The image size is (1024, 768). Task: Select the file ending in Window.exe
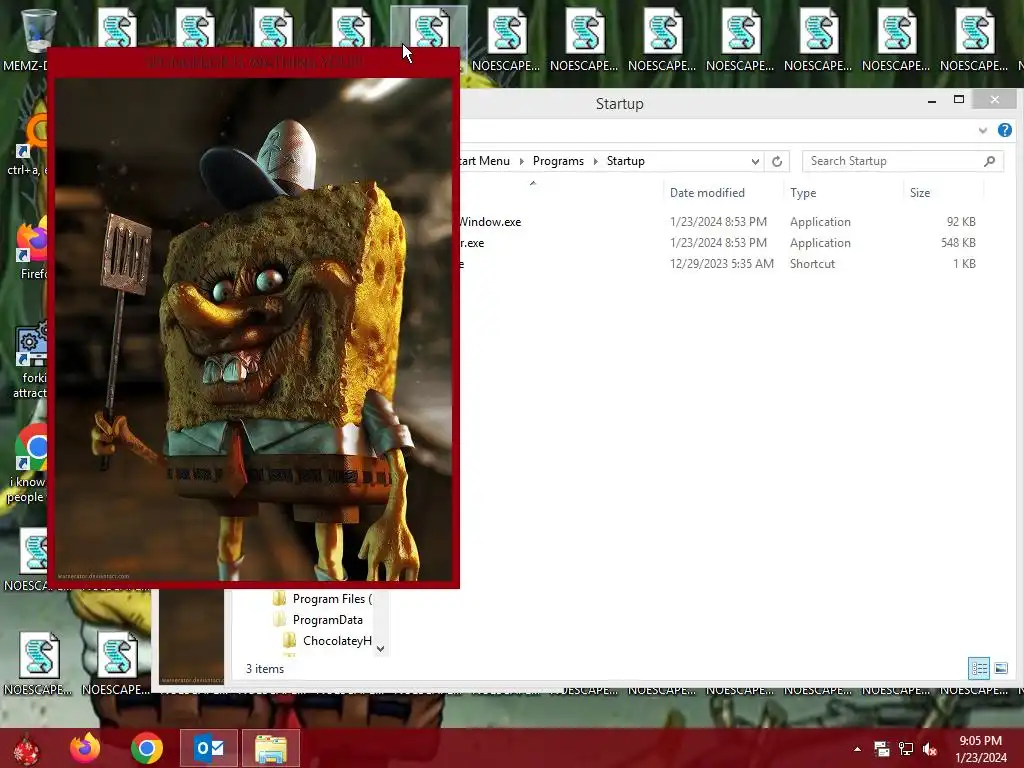(x=491, y=222)
